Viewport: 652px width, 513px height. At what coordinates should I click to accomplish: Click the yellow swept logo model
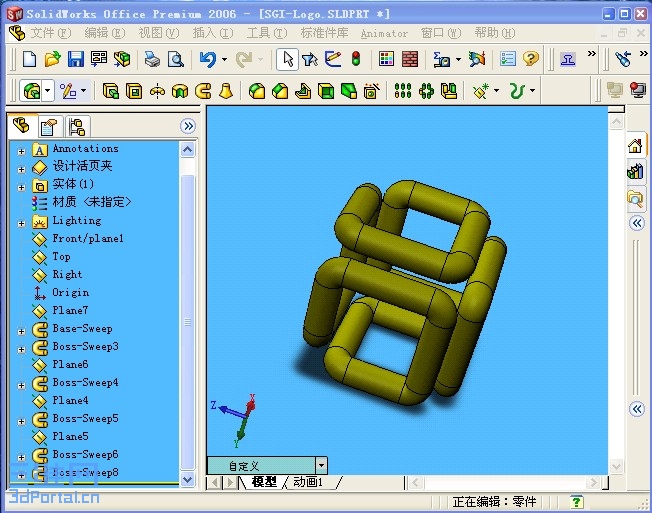tap(405, 291)
